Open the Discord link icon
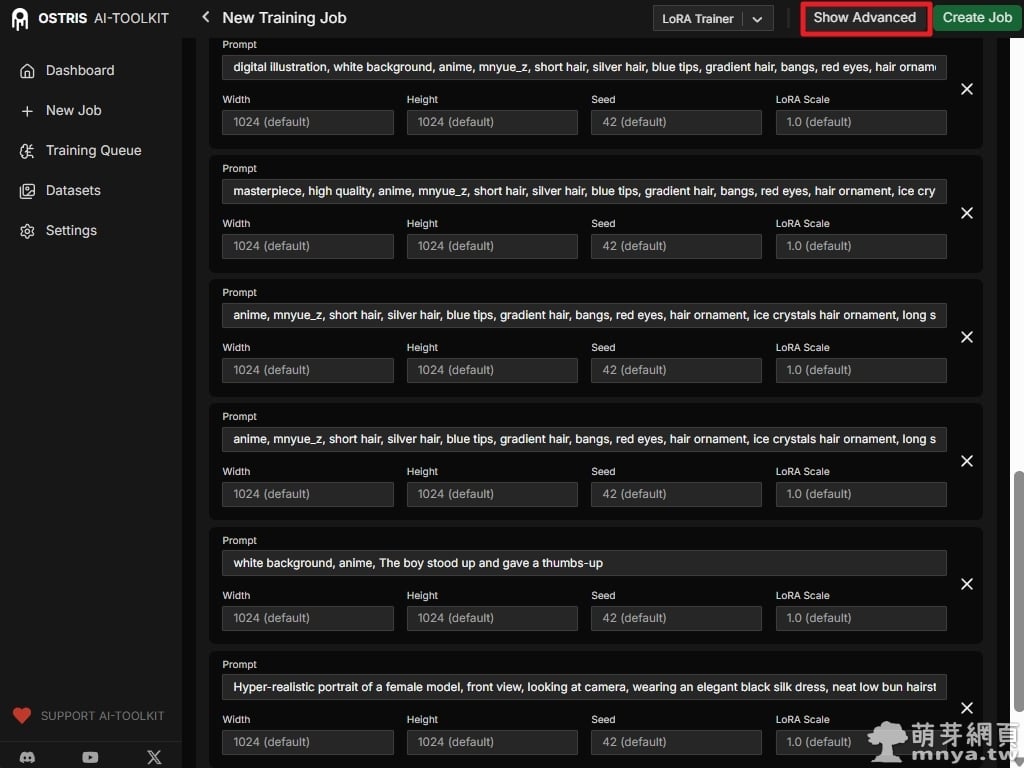Image resolution: width=1024 pixels, height=768 pixels. (27, 757)
